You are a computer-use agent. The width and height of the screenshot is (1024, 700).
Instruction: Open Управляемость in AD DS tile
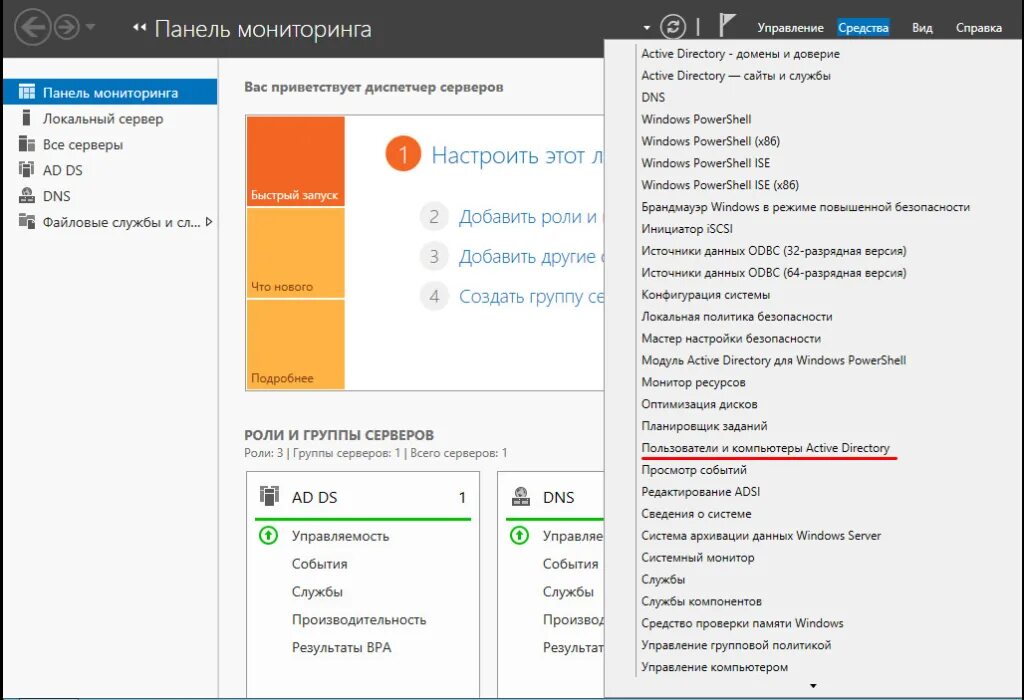[x=340, y=536]
